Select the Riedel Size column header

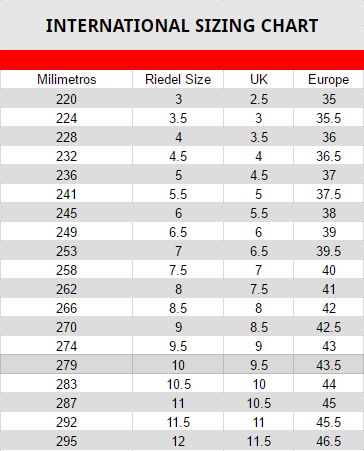click(178, 79)
